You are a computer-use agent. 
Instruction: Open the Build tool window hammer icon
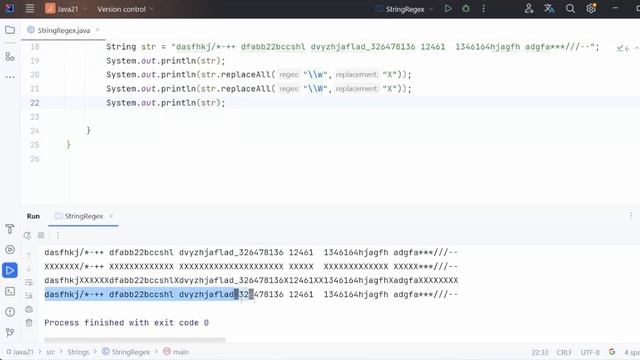(x=10, y=229)
